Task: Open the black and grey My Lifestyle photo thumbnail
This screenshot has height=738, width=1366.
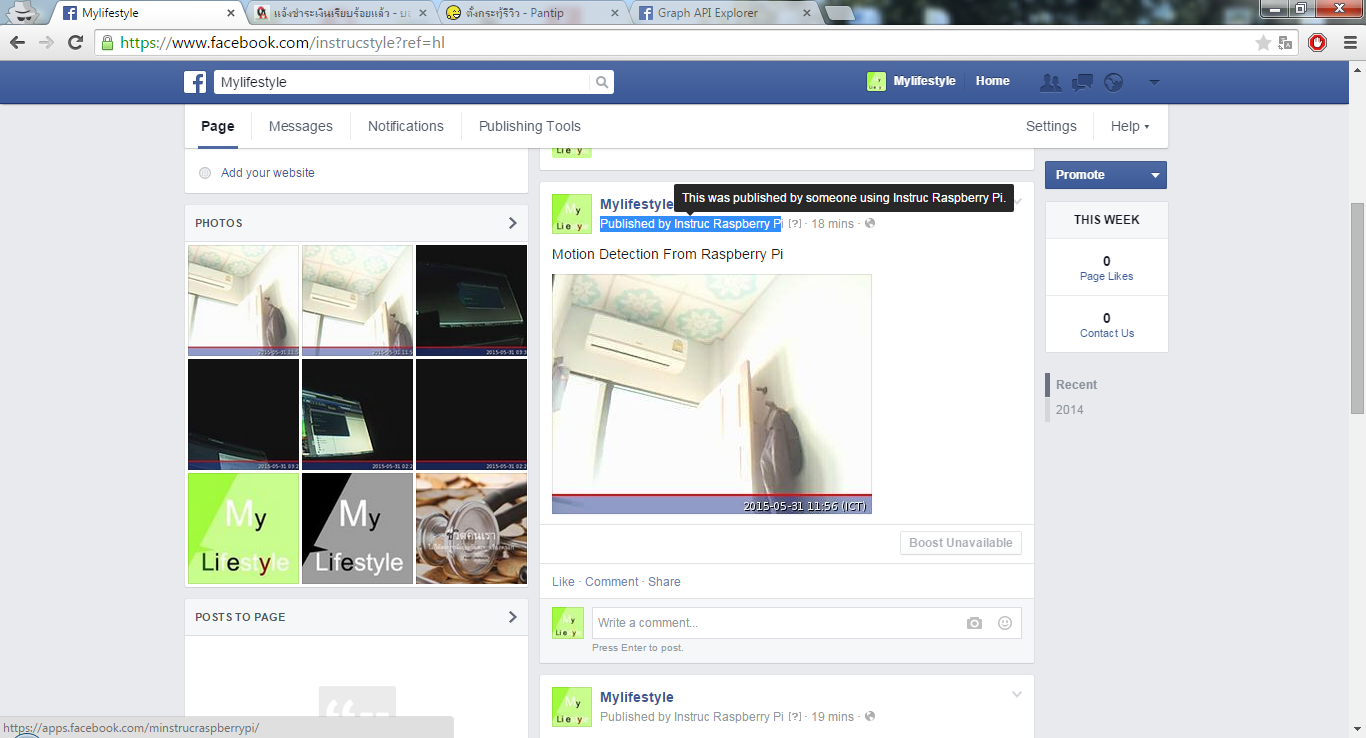Action: (x=358, y=529)
